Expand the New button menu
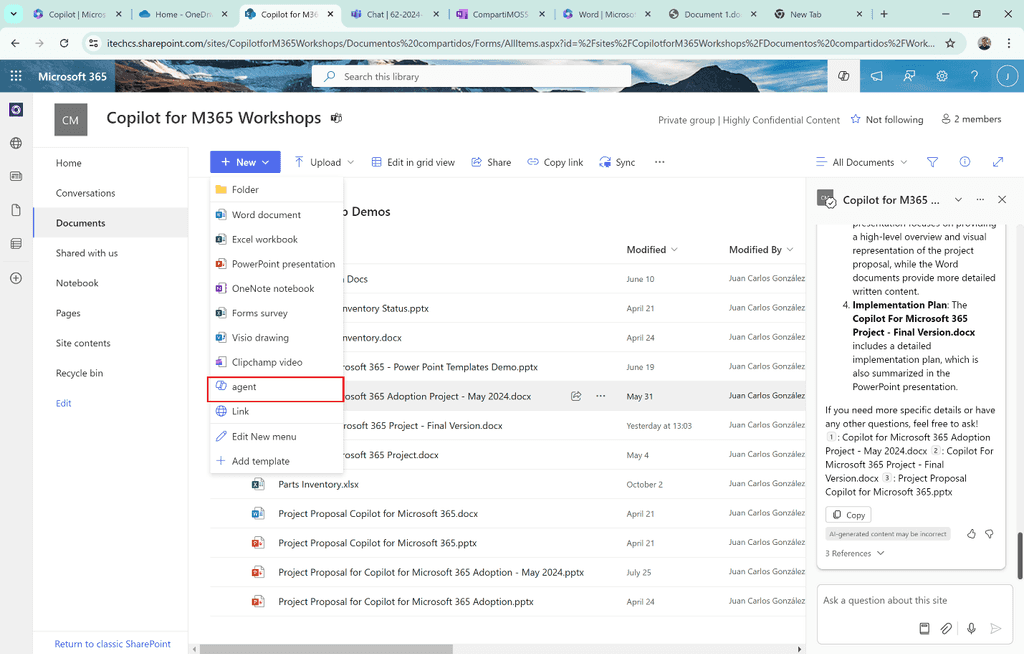 (246, 162)
